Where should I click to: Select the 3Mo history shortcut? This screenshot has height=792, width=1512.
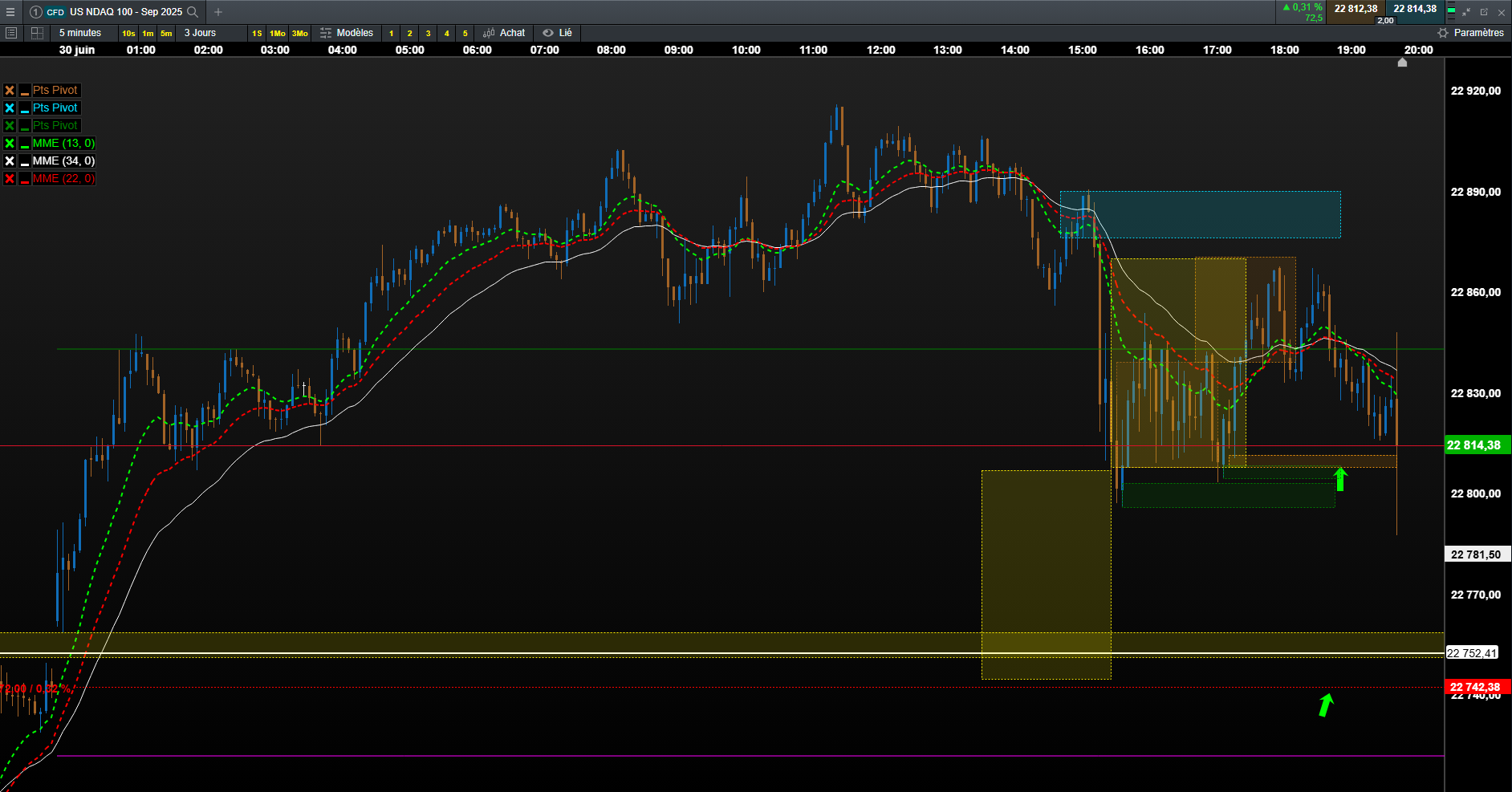click(x=299, y=33)
